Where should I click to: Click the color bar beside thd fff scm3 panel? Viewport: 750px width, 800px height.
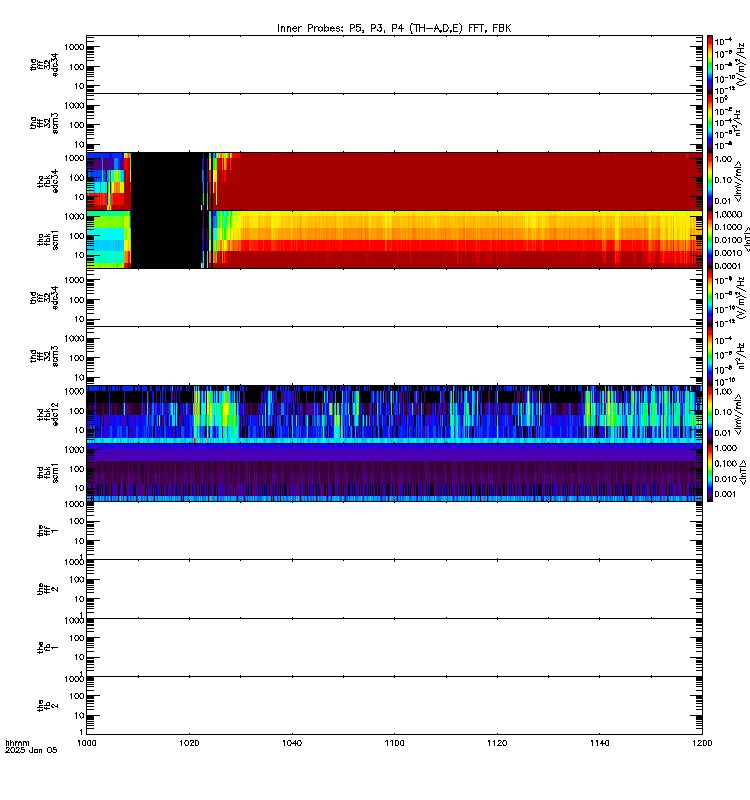710,356
